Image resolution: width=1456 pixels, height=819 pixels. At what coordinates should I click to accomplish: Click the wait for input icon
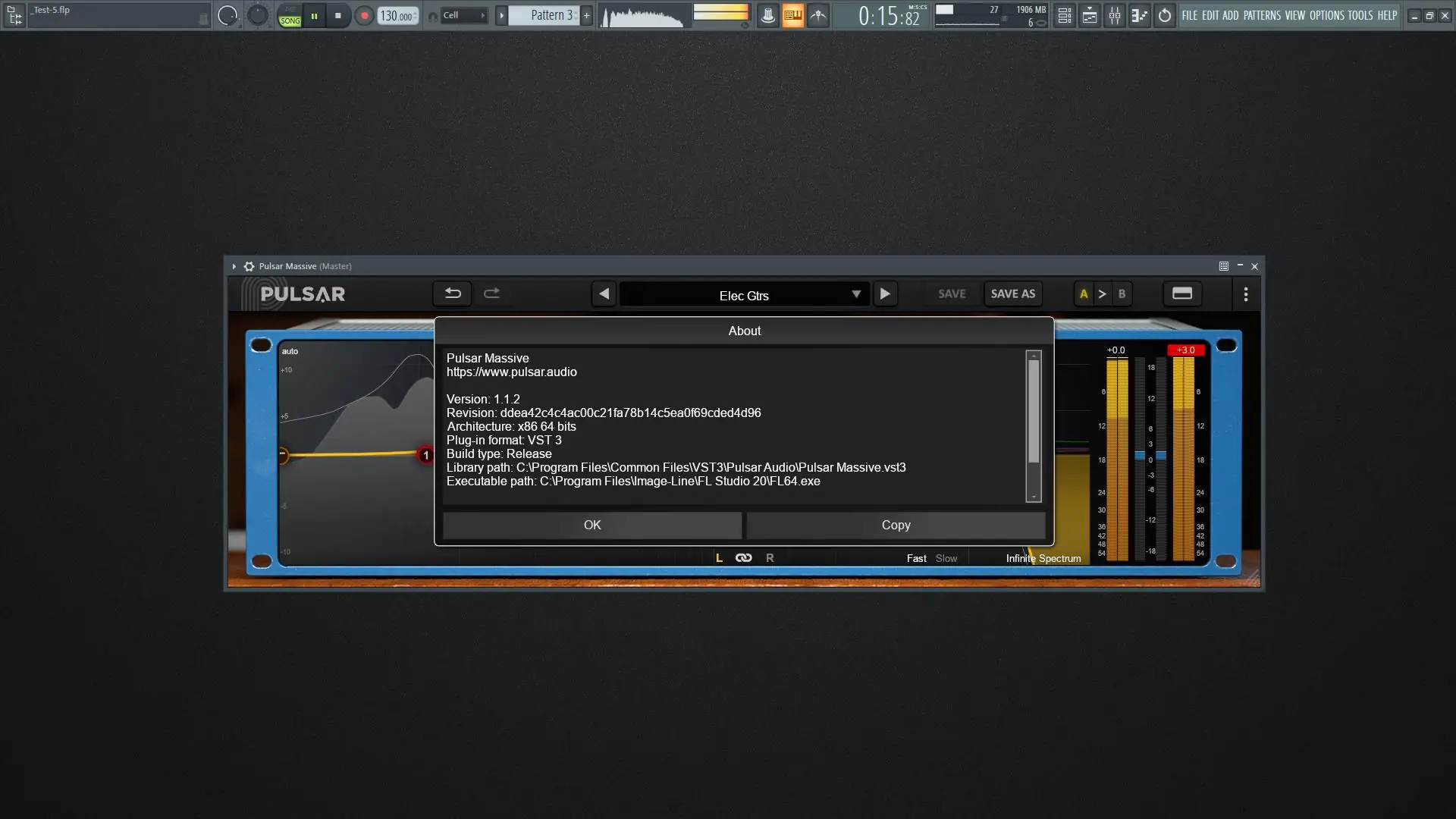[817, 15]
